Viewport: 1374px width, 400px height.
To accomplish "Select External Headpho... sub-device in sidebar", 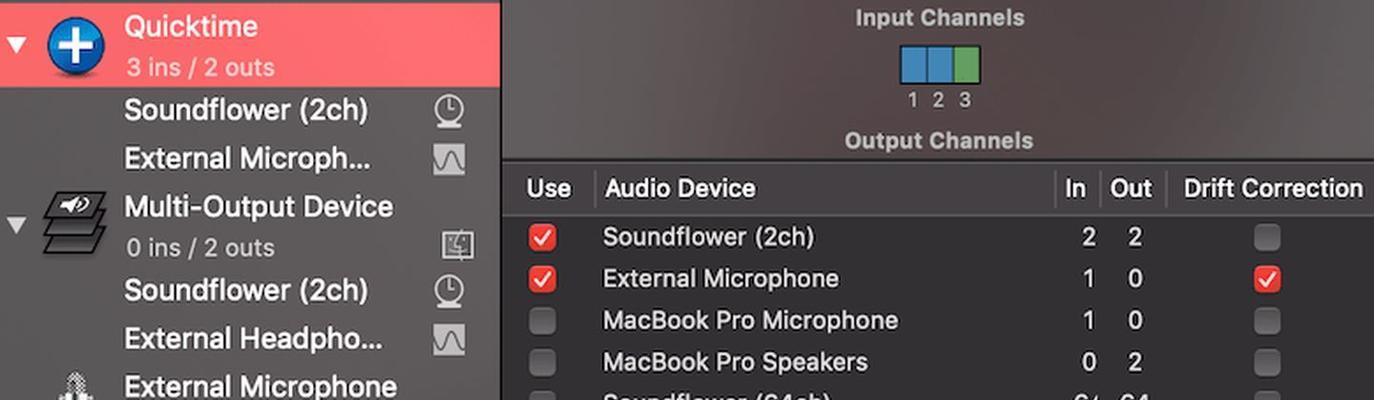I will click(x=253, y=339).
